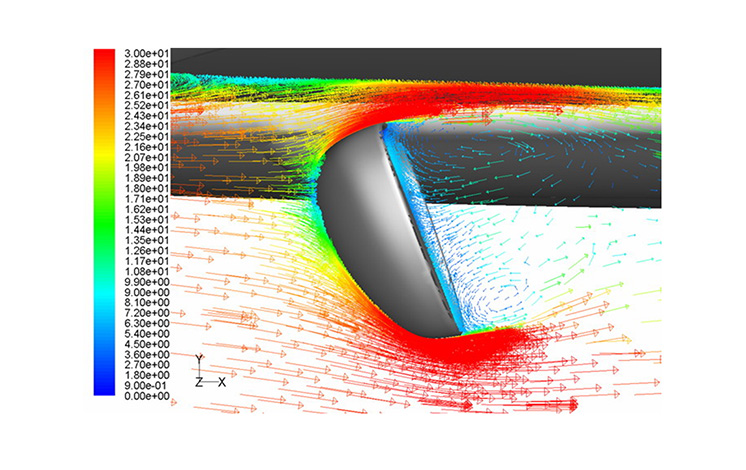Screen dimensions: 746x470
Task: Click the Z axis label of the triad
Action: 199,382
